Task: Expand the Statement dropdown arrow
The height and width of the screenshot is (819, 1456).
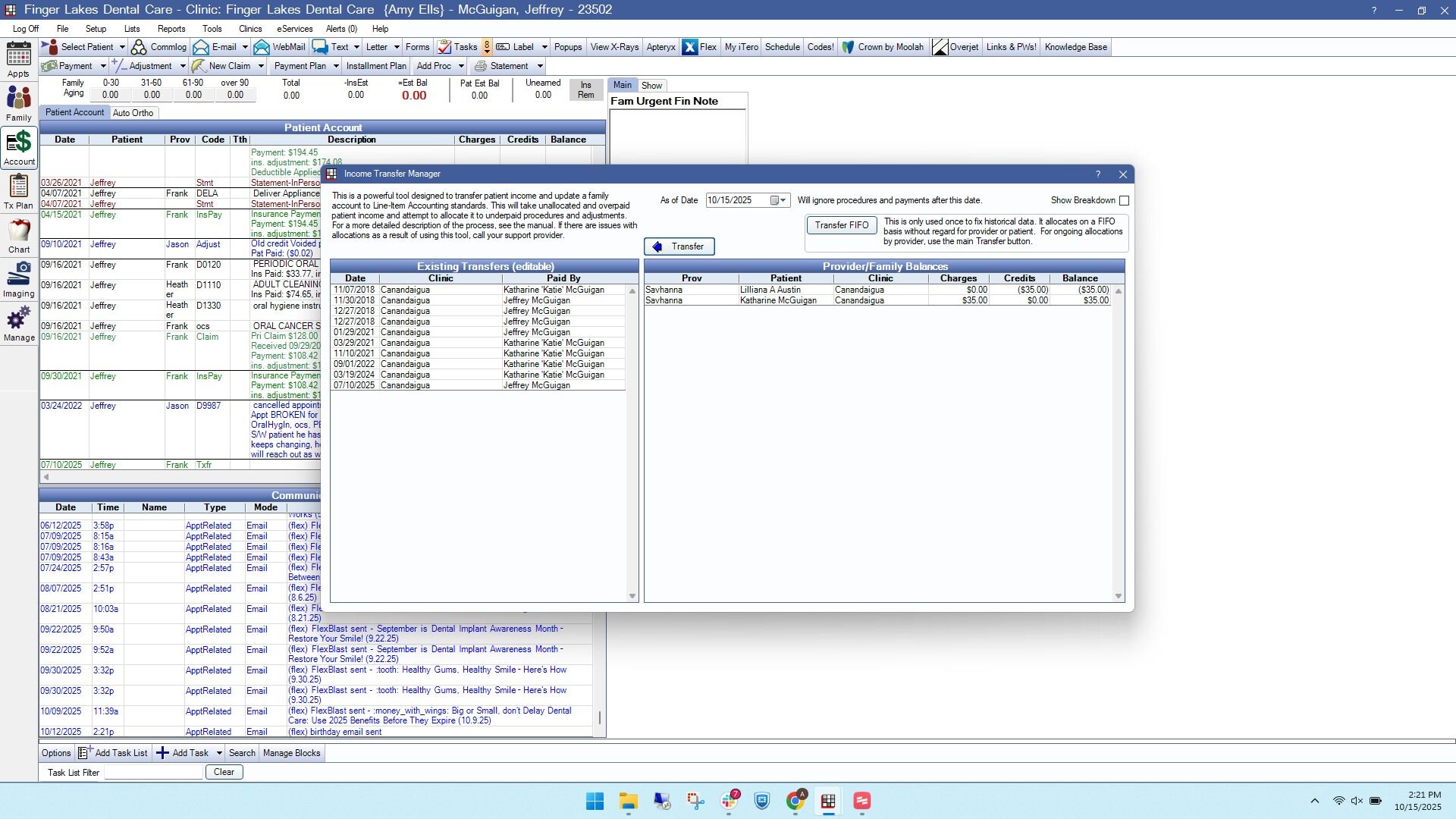Action: [x=540, y=66]
